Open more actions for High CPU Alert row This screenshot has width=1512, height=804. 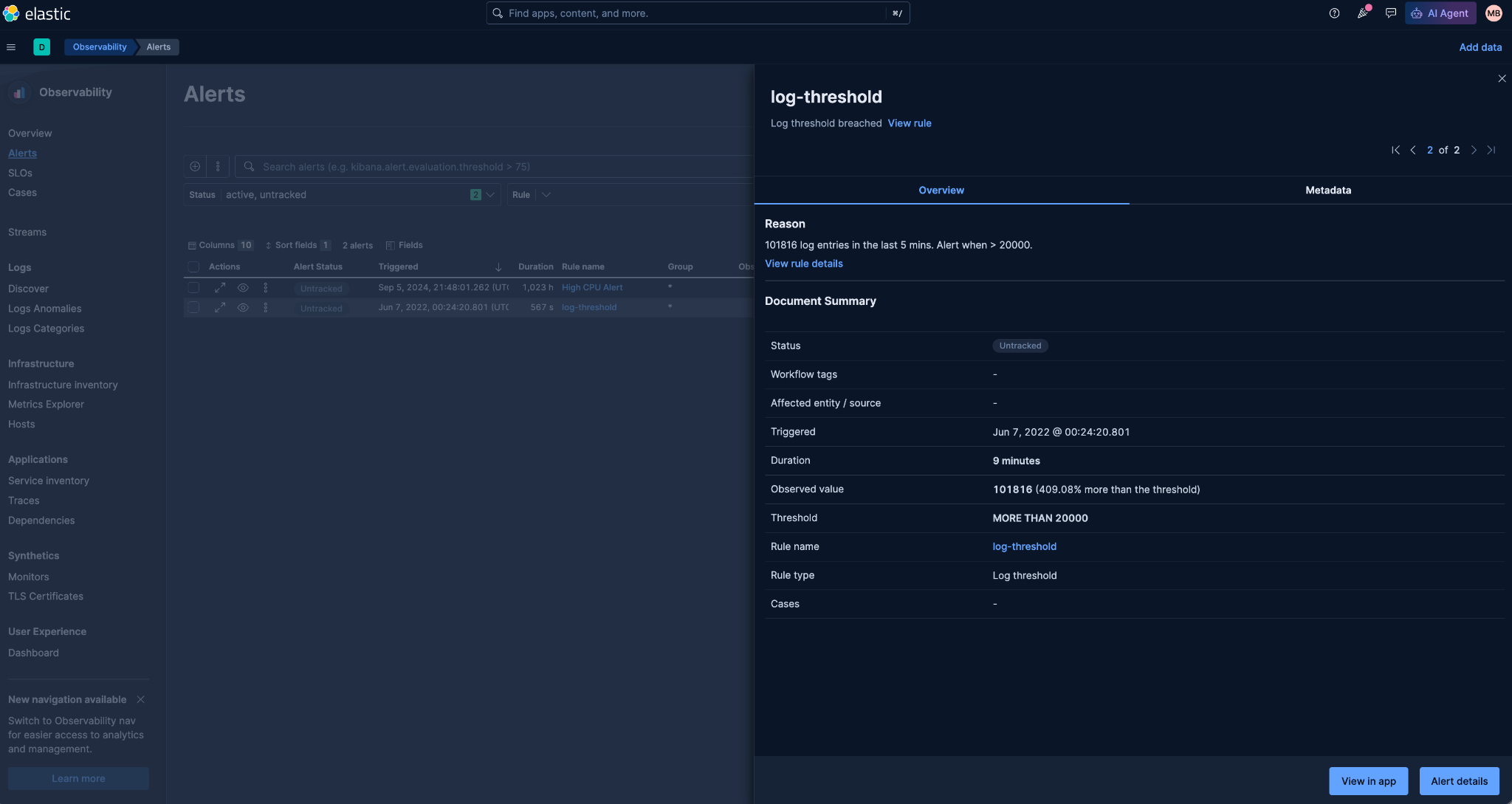(266, 287)
